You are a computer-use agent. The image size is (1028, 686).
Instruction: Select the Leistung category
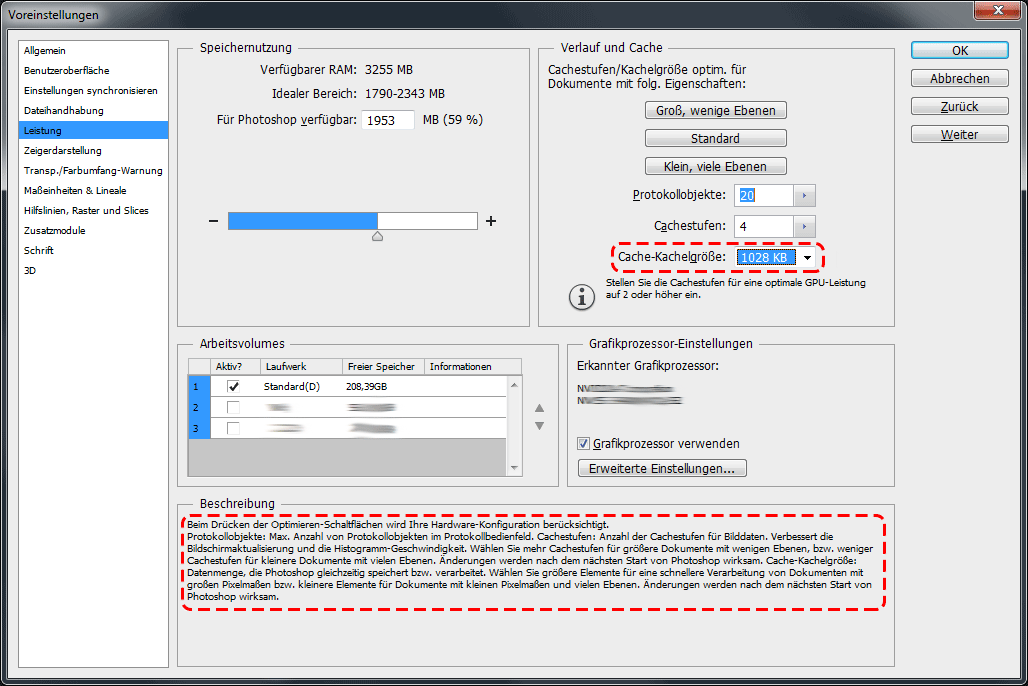94,131
